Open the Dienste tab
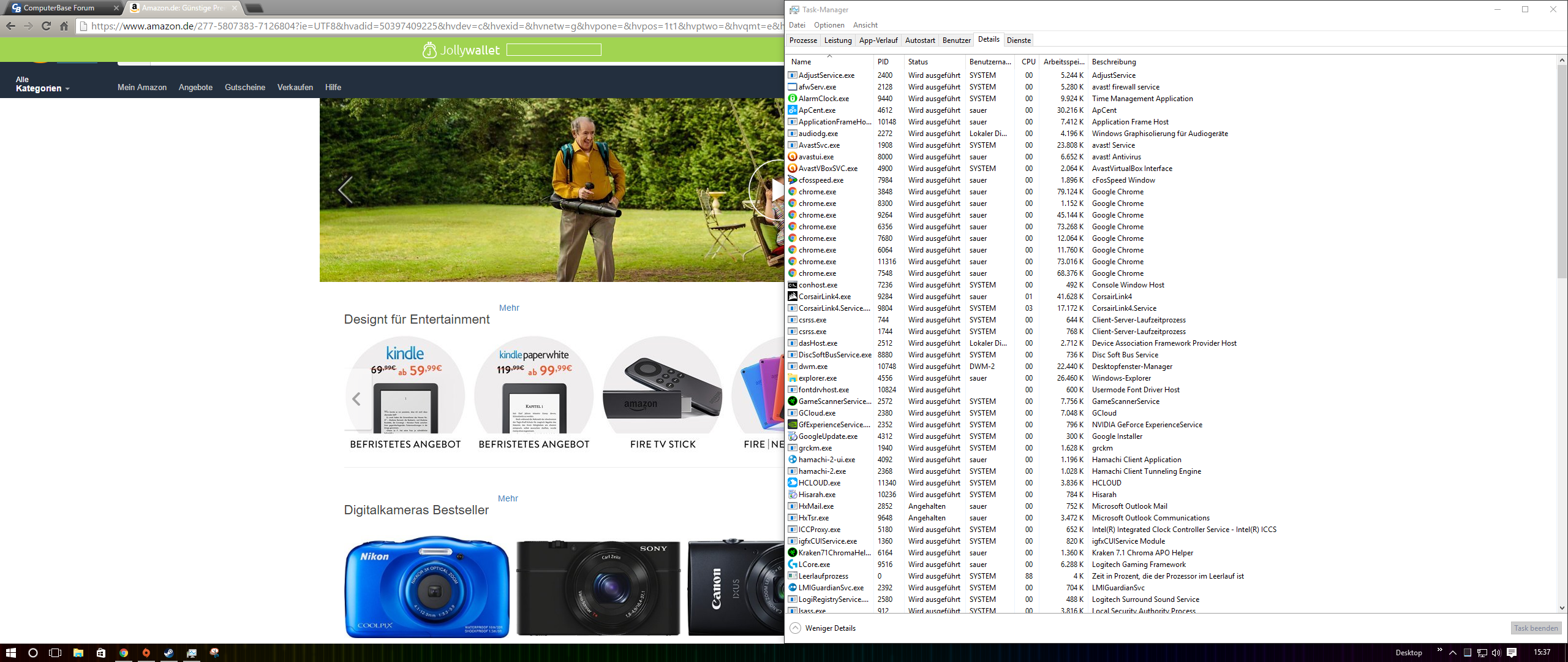1568x662 pixels. 1019,40
